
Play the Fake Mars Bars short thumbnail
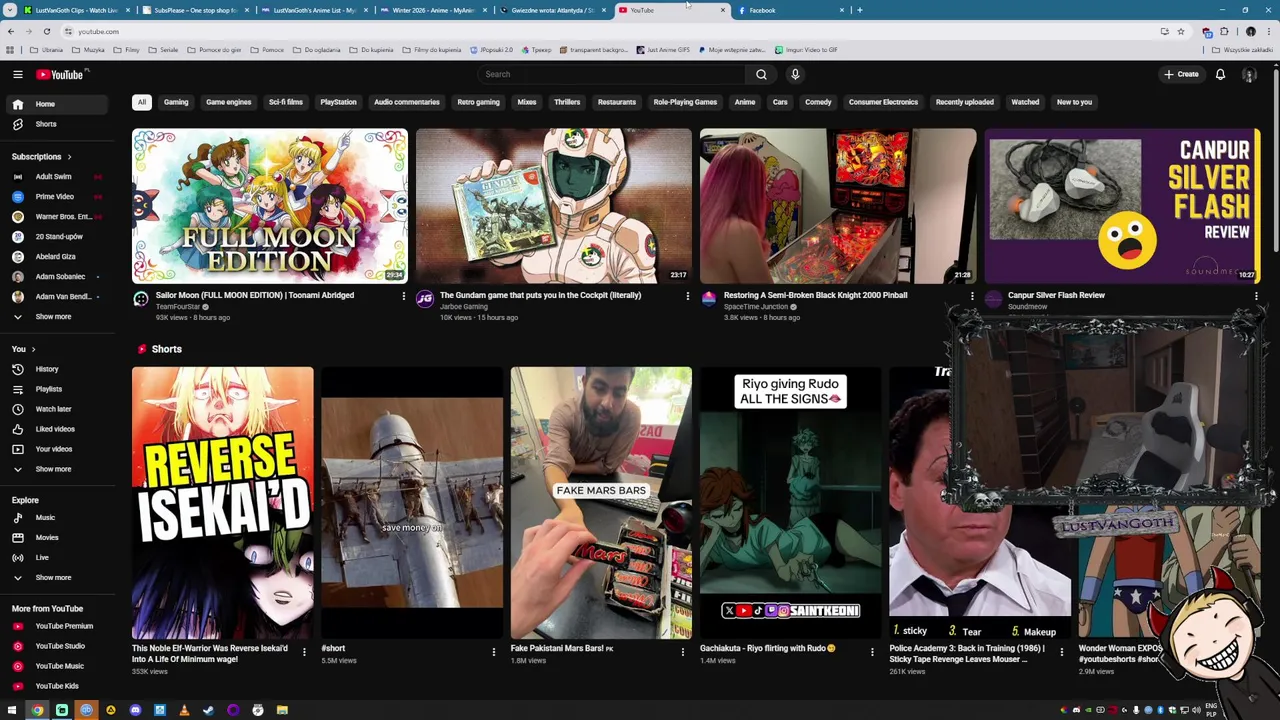[x=600, y=502]
